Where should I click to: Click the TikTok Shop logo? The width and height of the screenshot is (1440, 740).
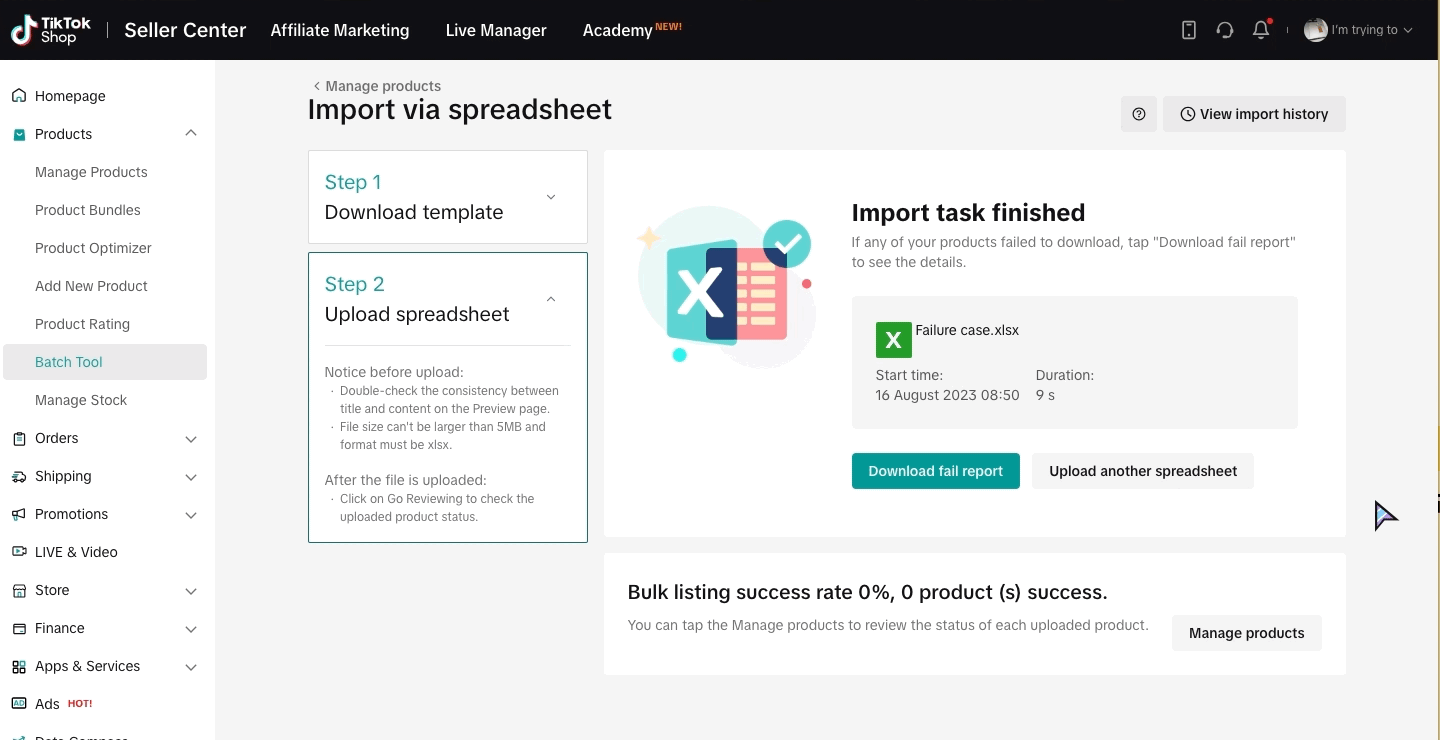[51, 30]
